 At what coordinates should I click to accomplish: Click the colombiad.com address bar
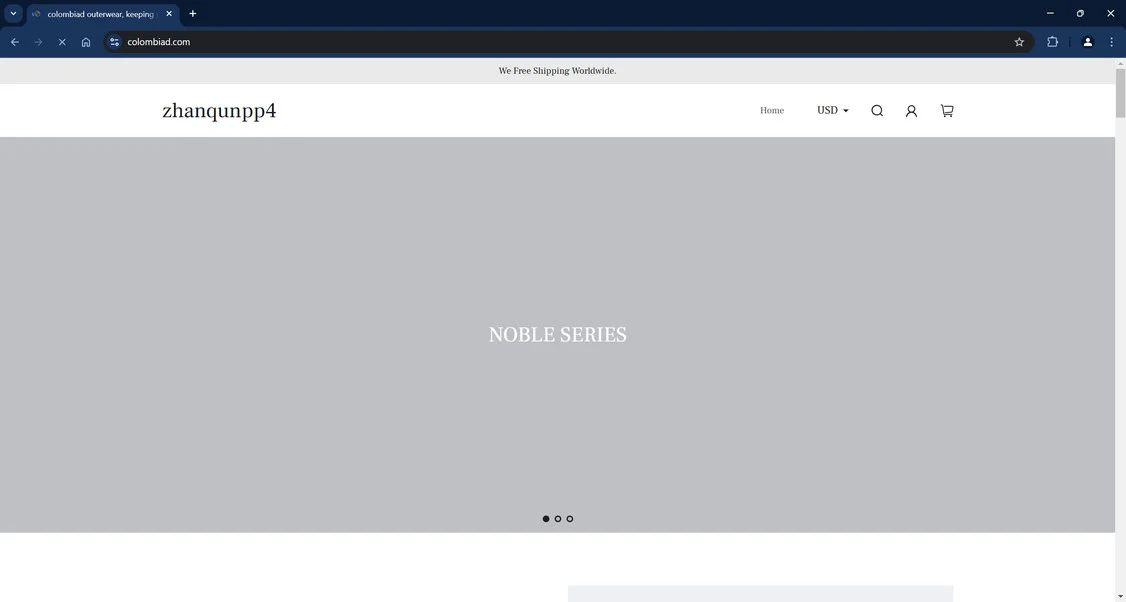pyautogui.click(x=567, y=42)
